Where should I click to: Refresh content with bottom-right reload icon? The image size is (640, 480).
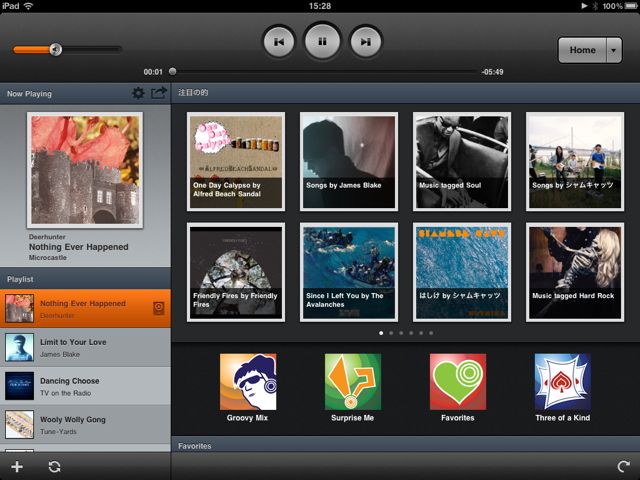[624, 467]
